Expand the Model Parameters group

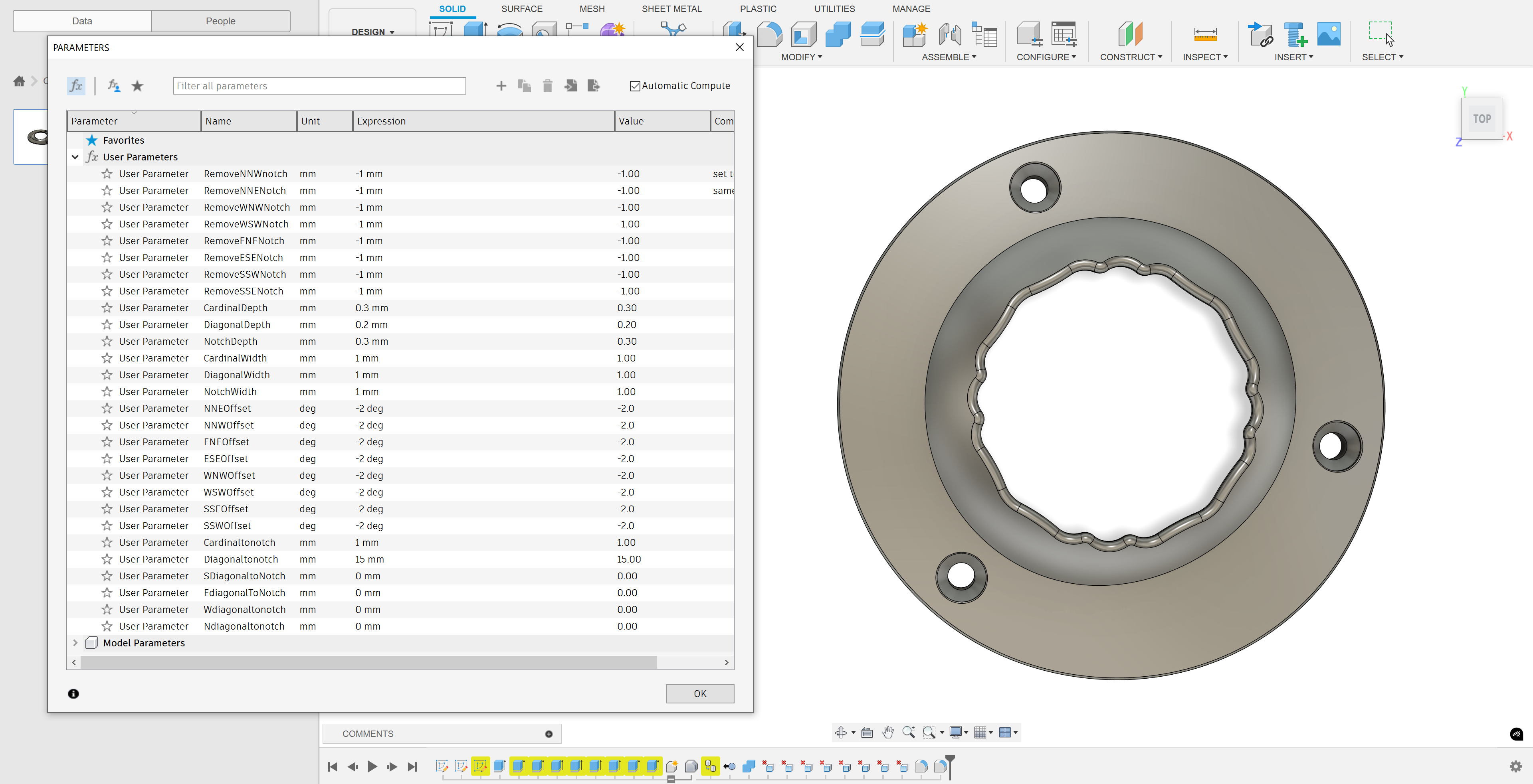point(75,643)
